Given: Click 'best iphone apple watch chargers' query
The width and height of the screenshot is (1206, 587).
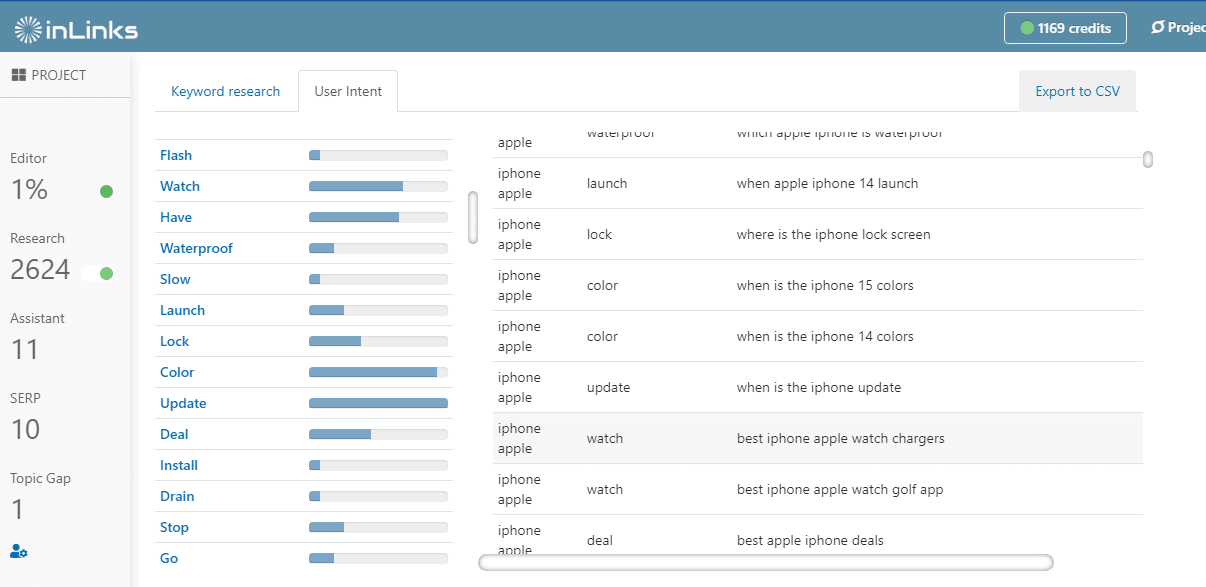Looking at the screenshot, I should click(x=841, y=438).
